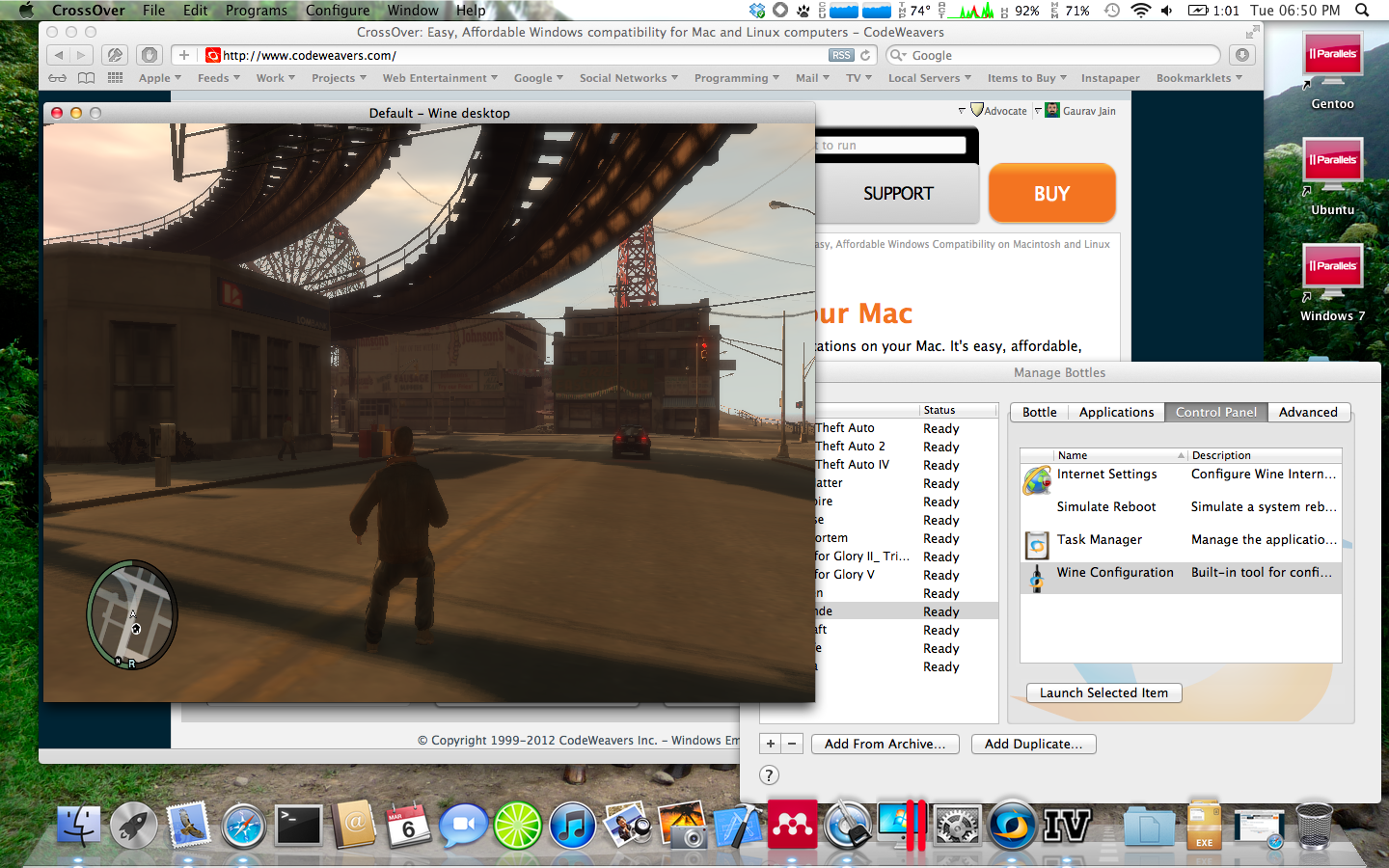Click Add Duplicate button
1389x868 pixels.
pyautogui.click(x=1033, y=744)
